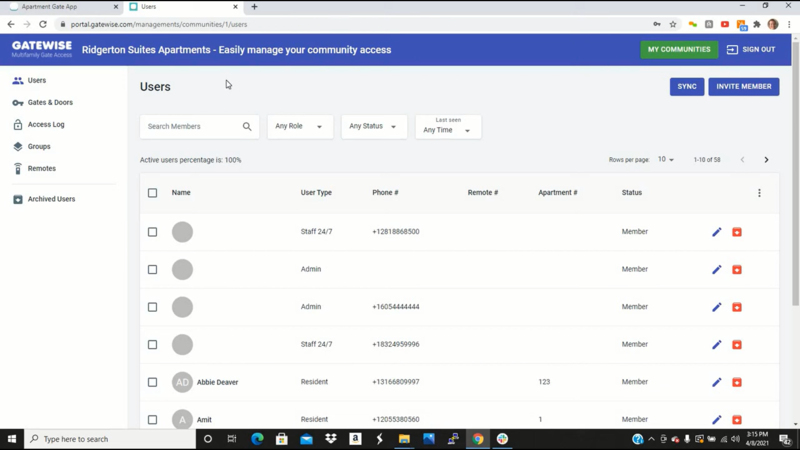
Task: Sort by the Name column header
Action: 181,193
